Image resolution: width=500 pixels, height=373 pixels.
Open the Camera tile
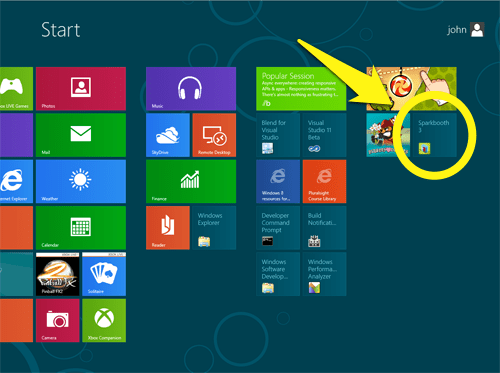click(58, 320)
